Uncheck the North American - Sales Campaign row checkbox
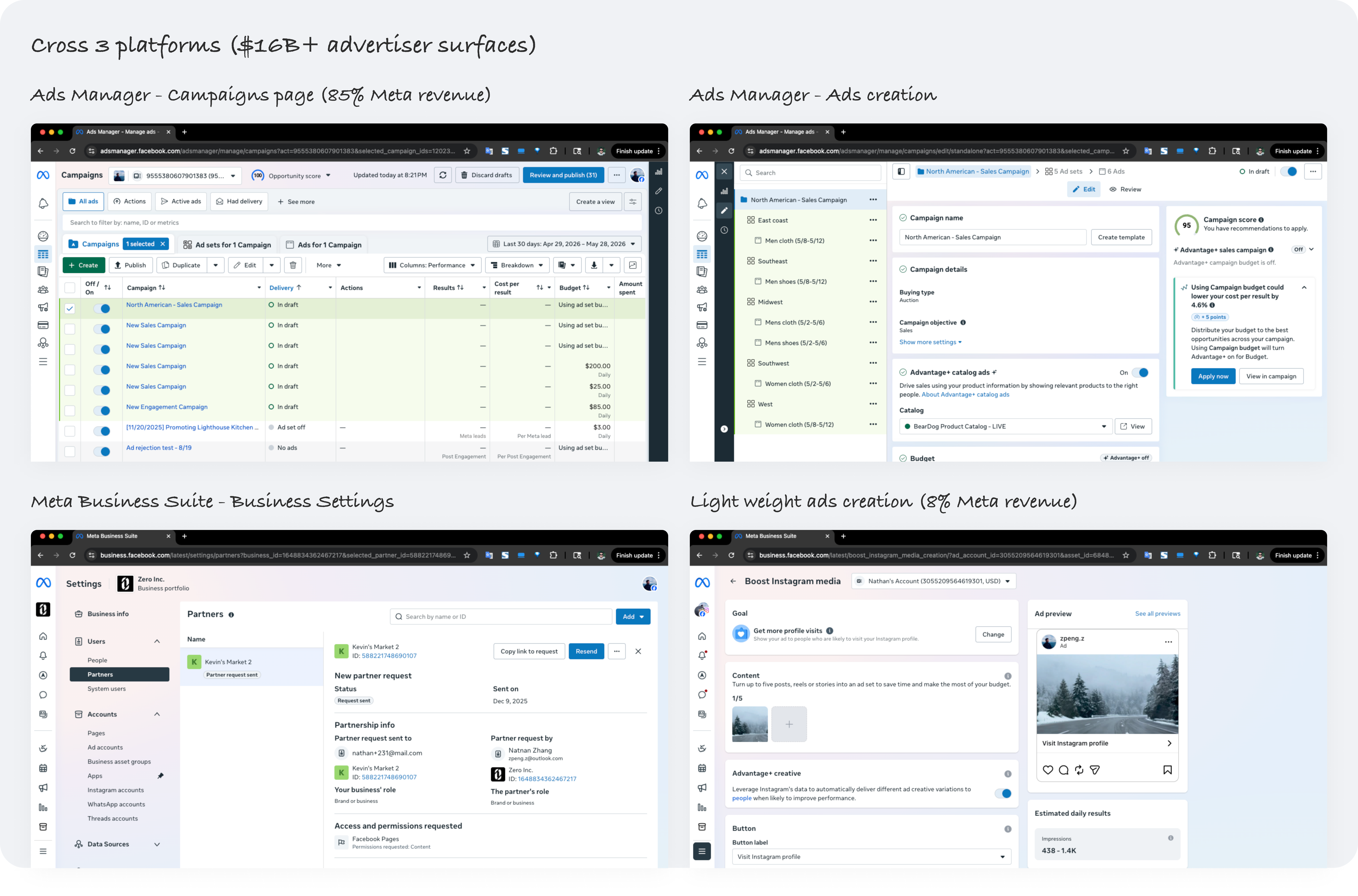The height and width of the screenshot is (896, 1358). point(70,309)
